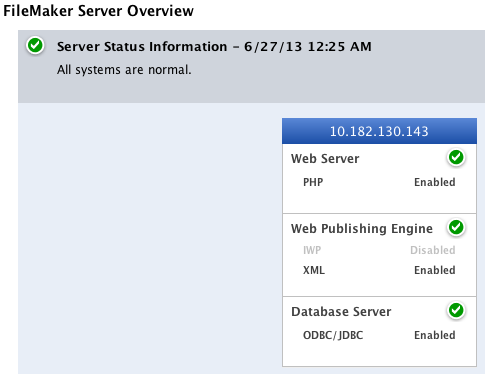Click the XML Enabled status text
The height and width of the screenshot is (374, 485).
435,270
